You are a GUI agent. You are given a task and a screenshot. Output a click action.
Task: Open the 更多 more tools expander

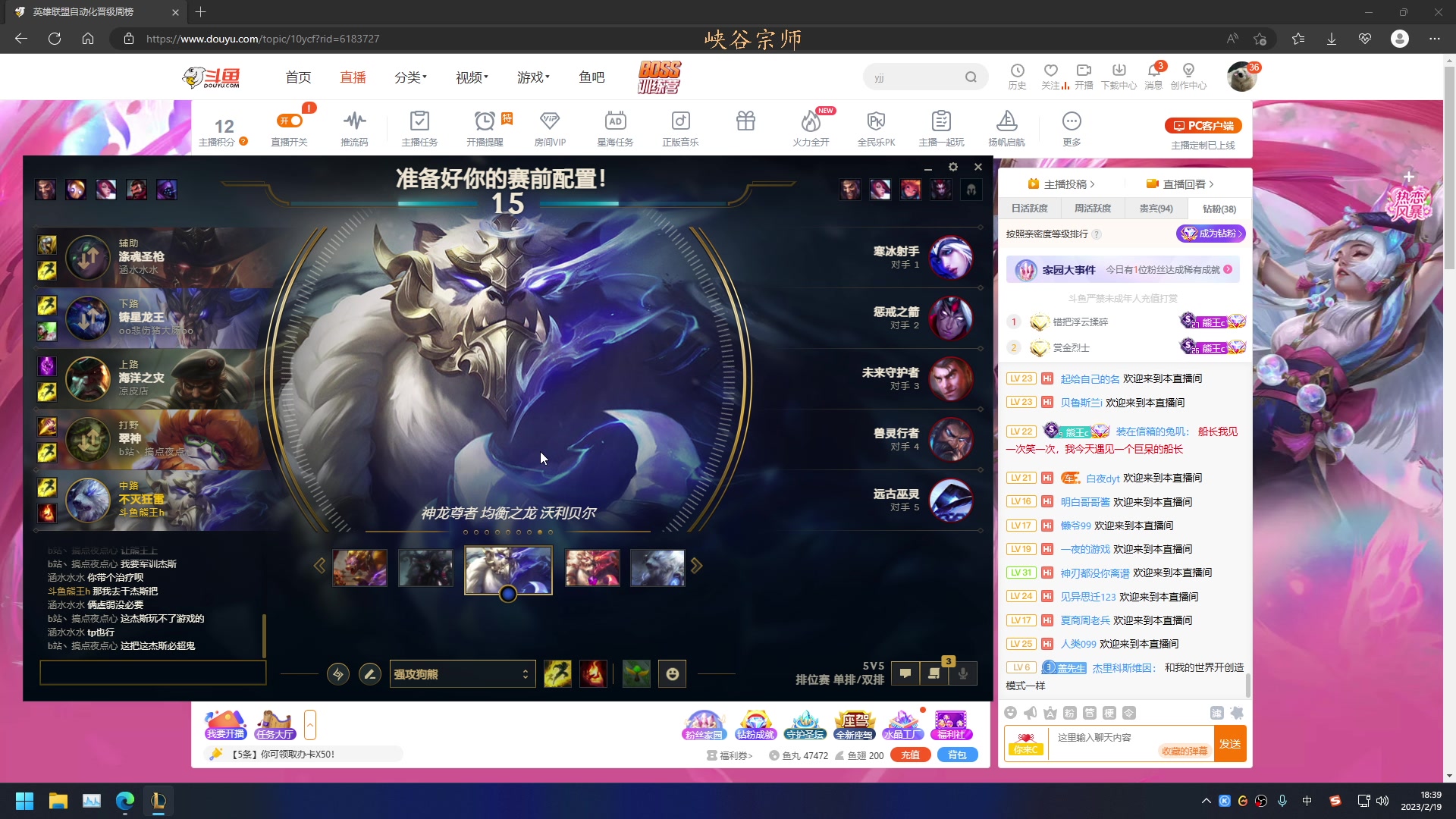coord(1072,127)
